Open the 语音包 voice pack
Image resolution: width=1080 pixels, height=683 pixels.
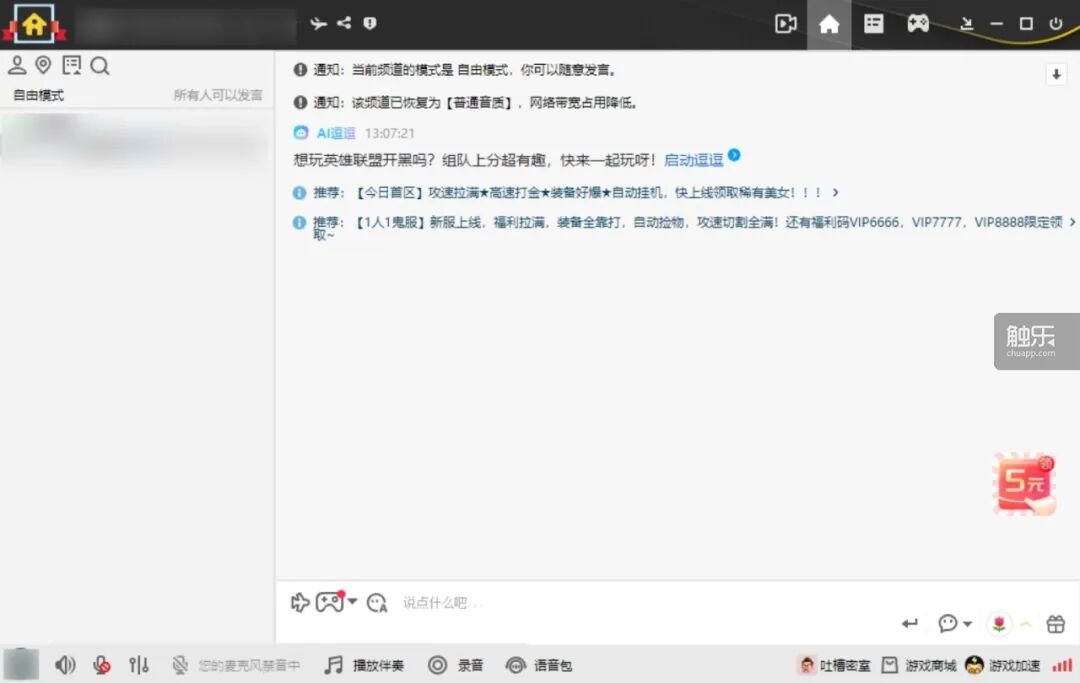click(538, 665)
